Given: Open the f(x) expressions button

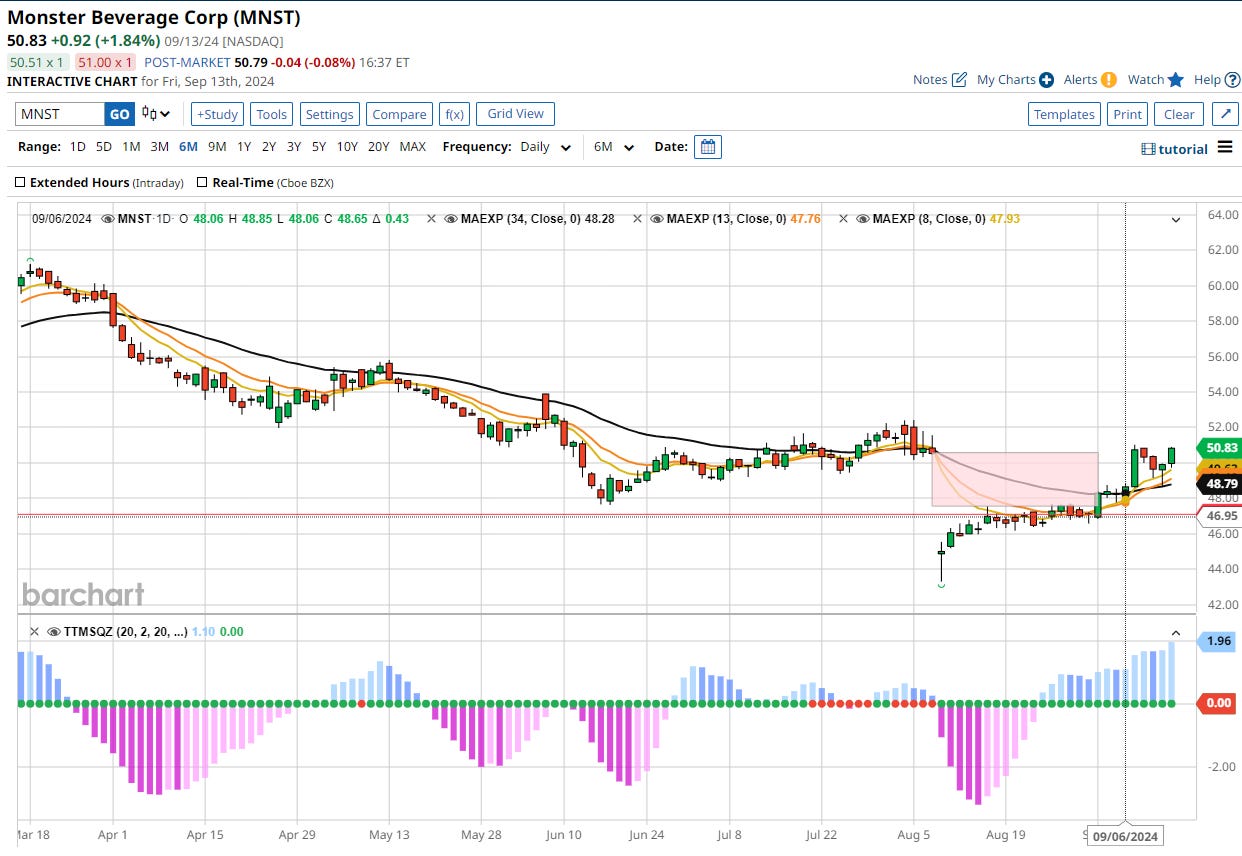Looking at the screenshot, I should [x=454, y=114].
